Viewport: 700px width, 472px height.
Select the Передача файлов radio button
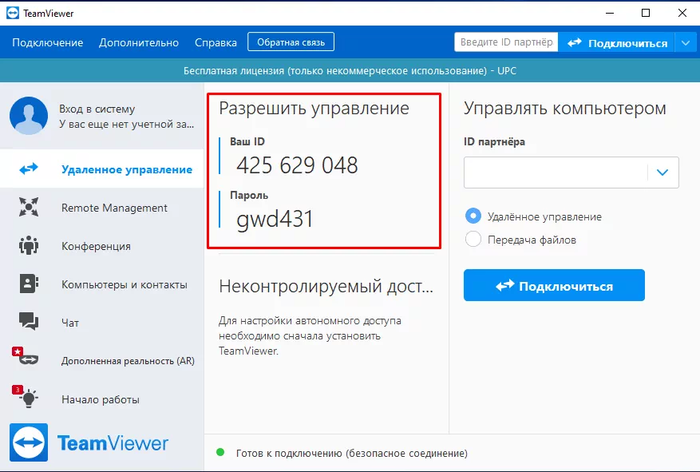474,239
